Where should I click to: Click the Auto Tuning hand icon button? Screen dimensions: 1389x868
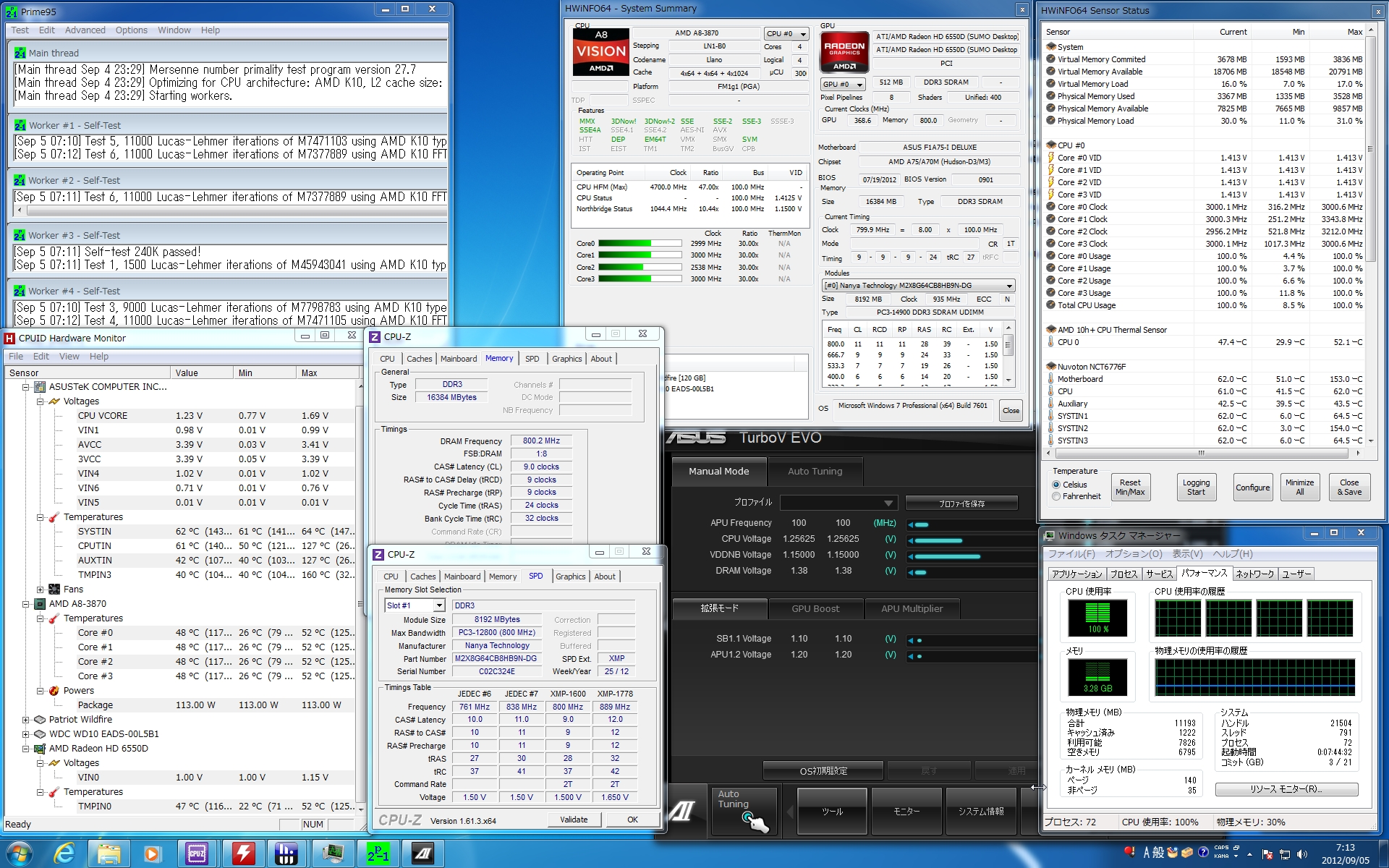(x=754, y=820)
